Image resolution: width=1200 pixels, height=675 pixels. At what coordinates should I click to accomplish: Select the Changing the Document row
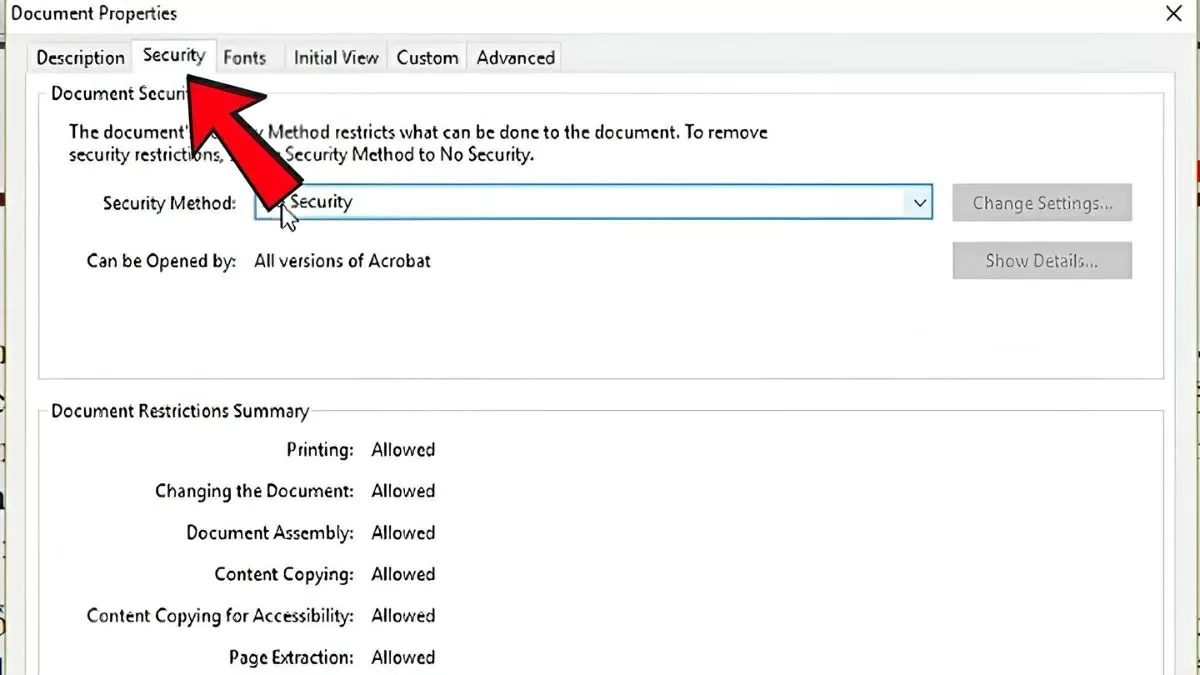[295, 491]
